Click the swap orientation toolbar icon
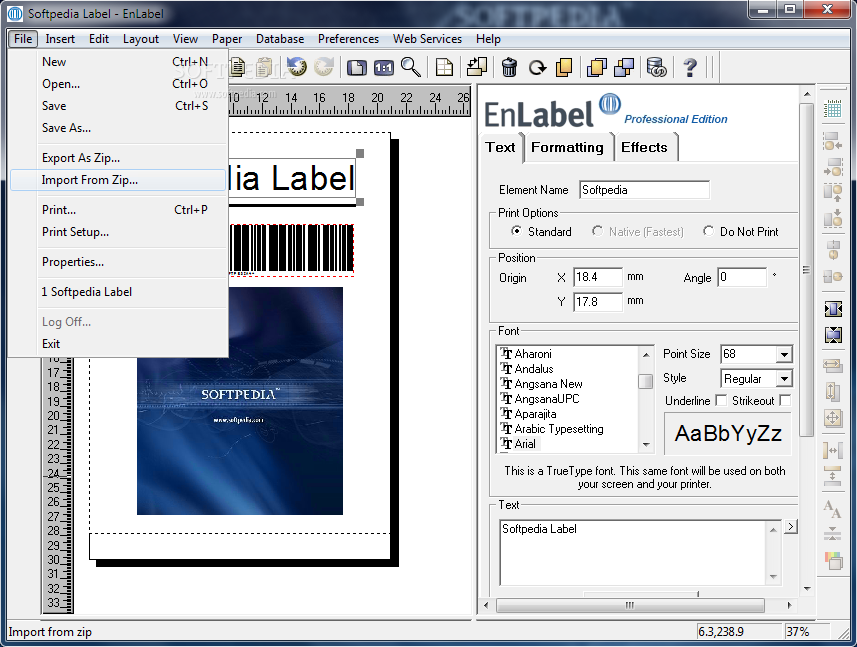This screenshot has width=857, height=647. point(477,67)
